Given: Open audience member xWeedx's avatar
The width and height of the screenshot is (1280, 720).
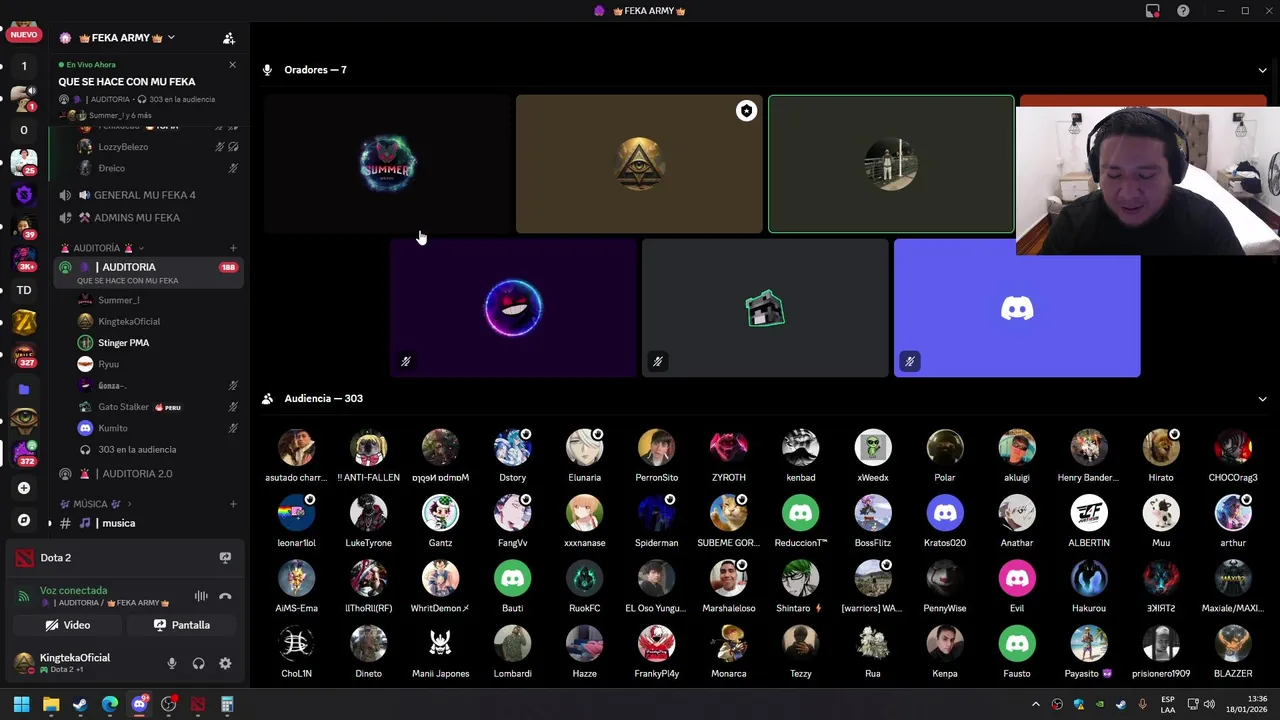Looking at the screenshot, I should pos(872,449).
